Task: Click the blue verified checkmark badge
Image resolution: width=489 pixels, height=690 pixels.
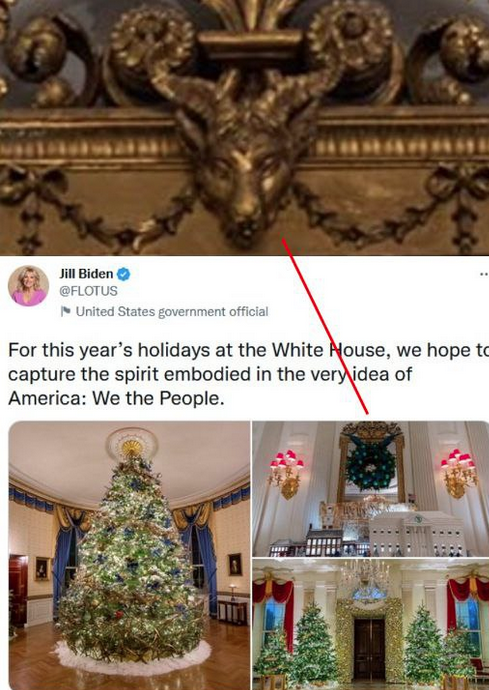Action: pyautogui.click(x=123, y=274)
